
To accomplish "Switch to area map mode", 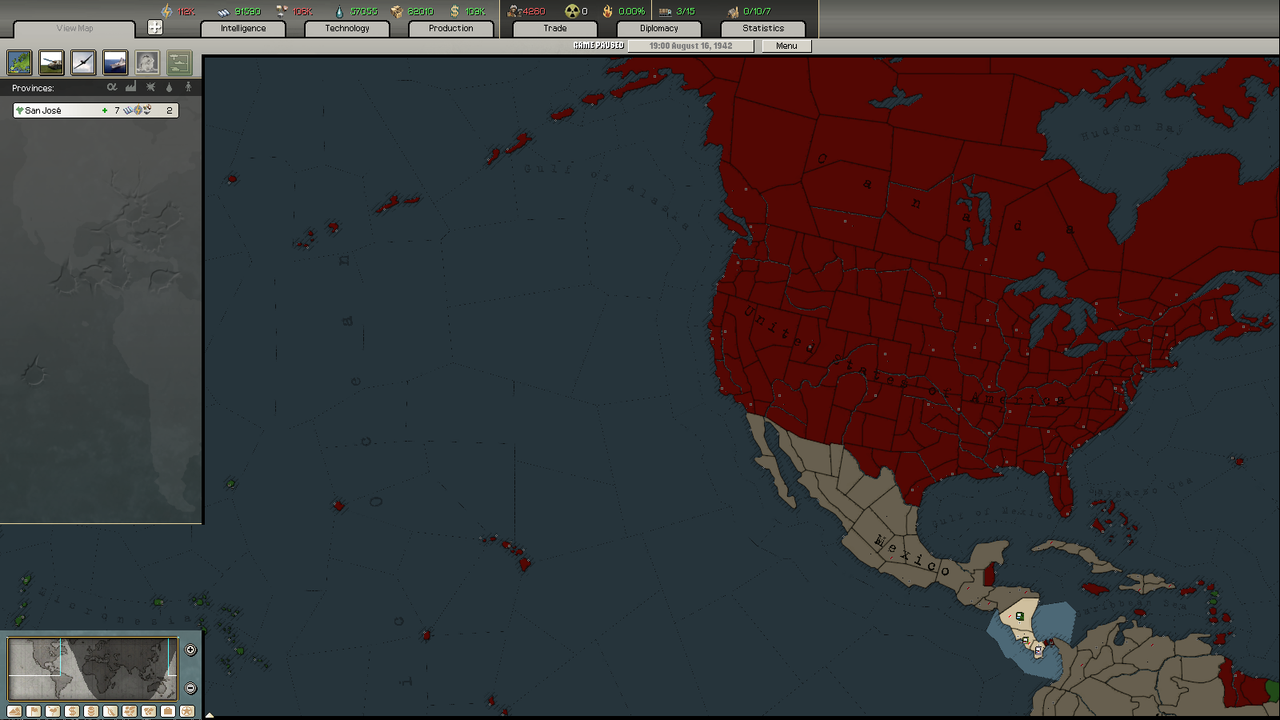I will (149, 711).
